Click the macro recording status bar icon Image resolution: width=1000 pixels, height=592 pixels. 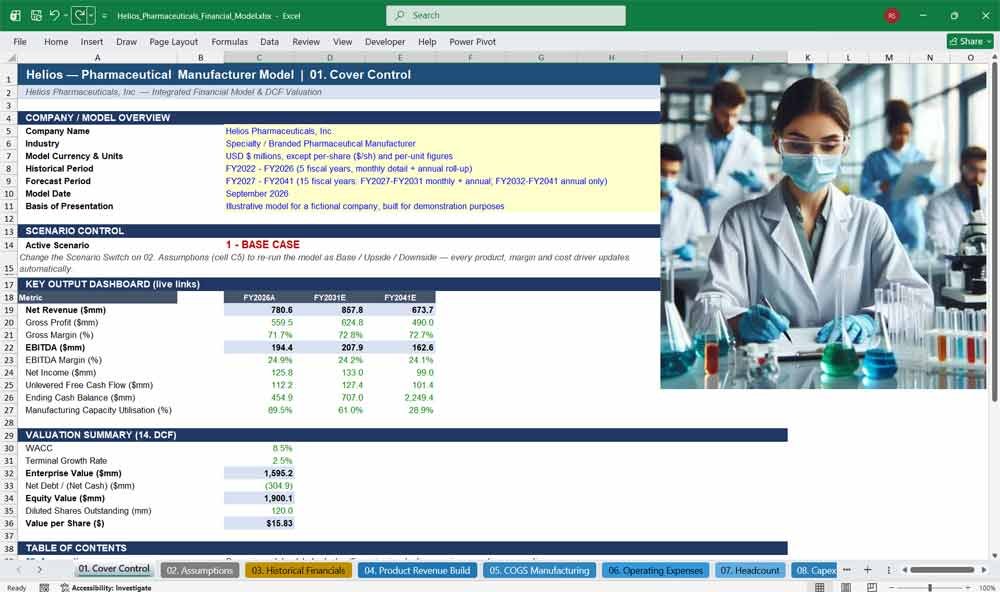44,588
